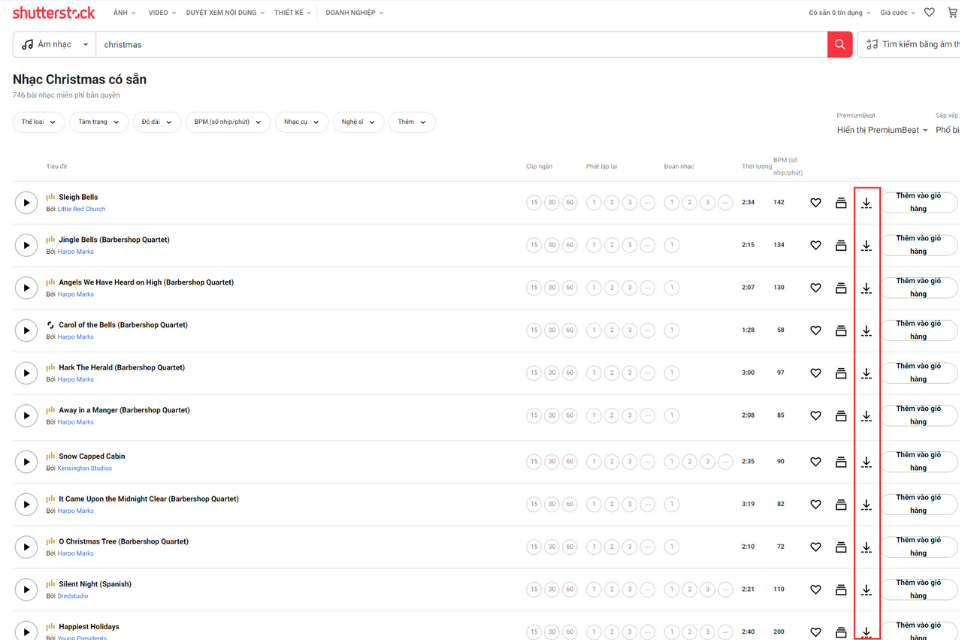
Task: Open the shopping cart icon
Action: [x=953, y=12]
